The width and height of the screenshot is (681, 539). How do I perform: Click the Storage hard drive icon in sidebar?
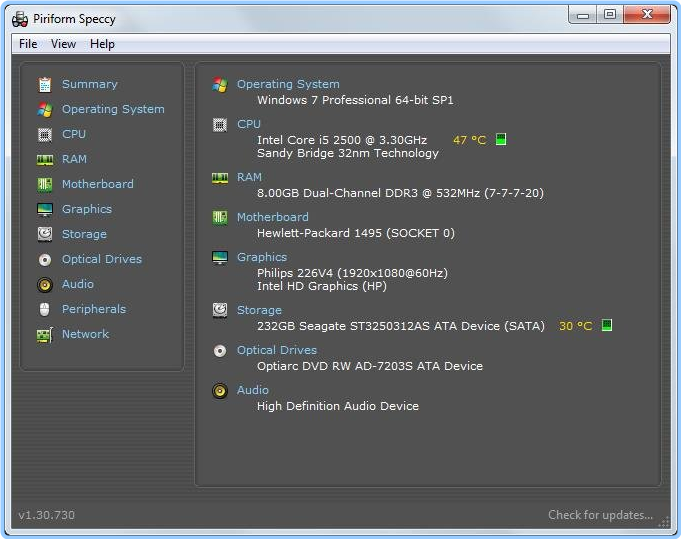tap(45, 235)
